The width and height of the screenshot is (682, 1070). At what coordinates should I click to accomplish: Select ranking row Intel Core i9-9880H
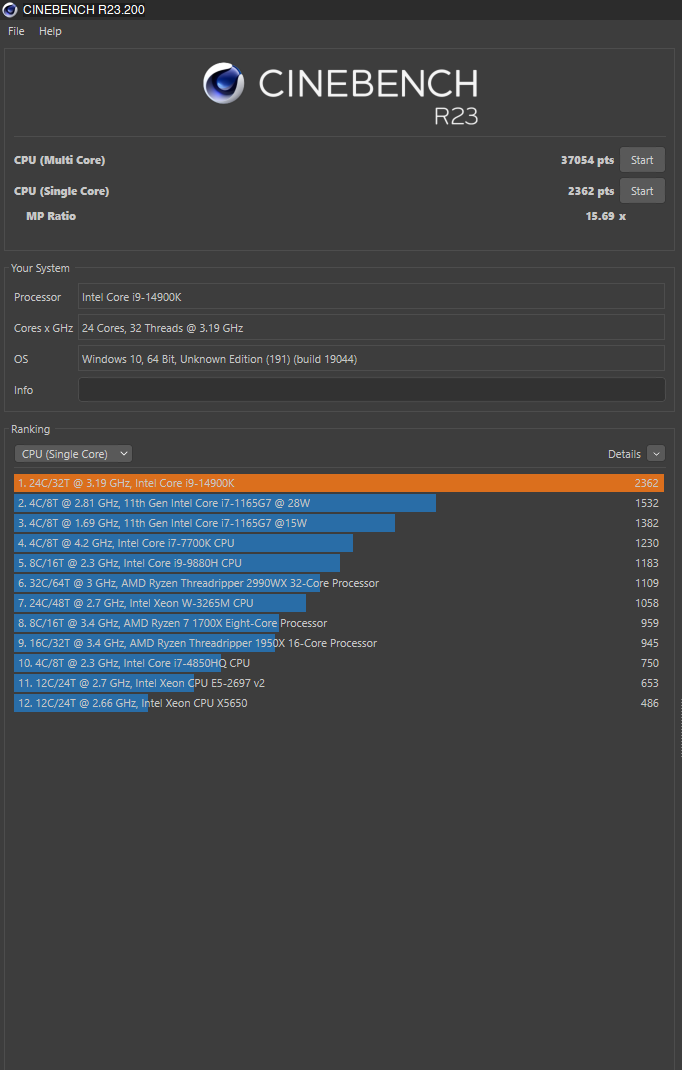(339, 563)
